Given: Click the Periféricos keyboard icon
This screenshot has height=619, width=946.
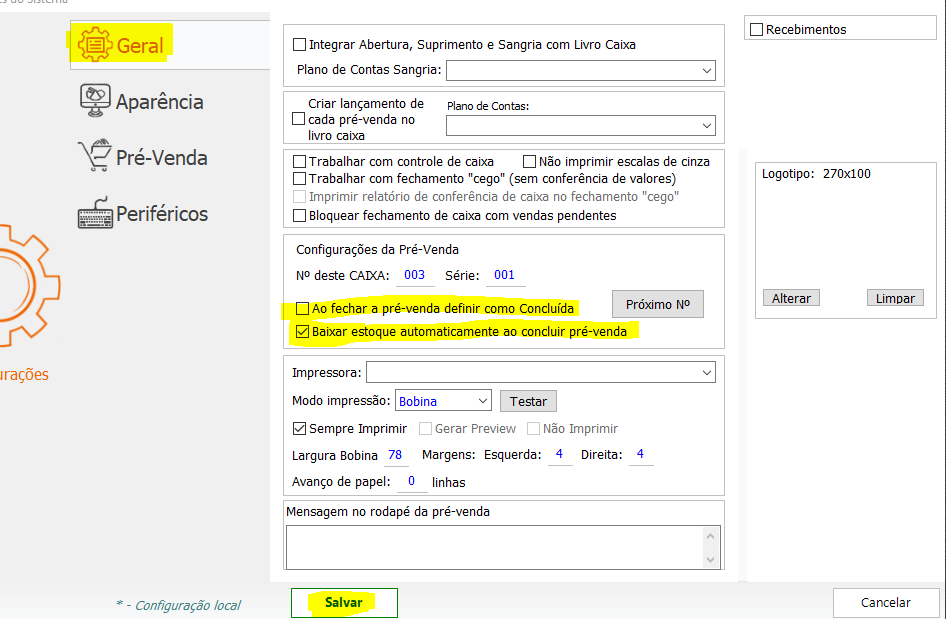Looking at the screenshot, I should click(94, 213).
